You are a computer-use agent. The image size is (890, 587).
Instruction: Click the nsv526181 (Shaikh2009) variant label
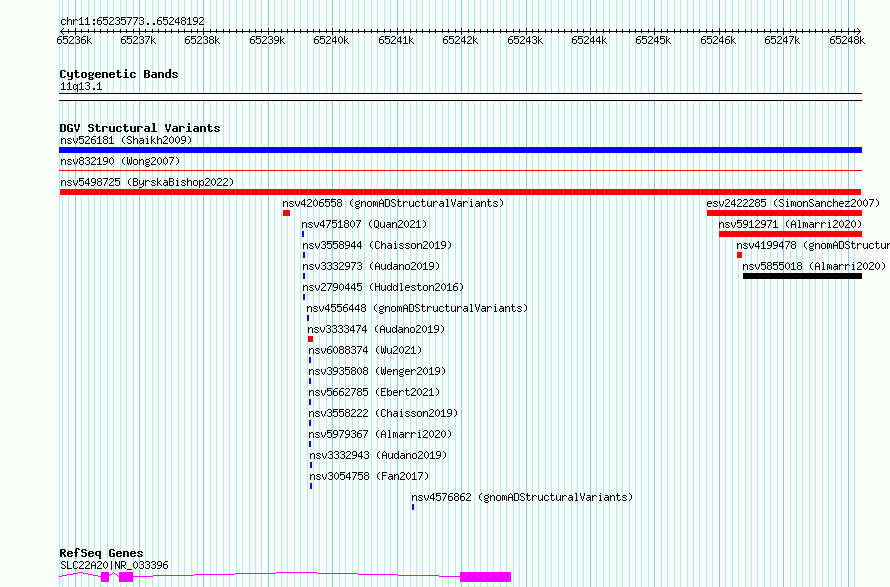pyautogui.click(x=126, y=140)
